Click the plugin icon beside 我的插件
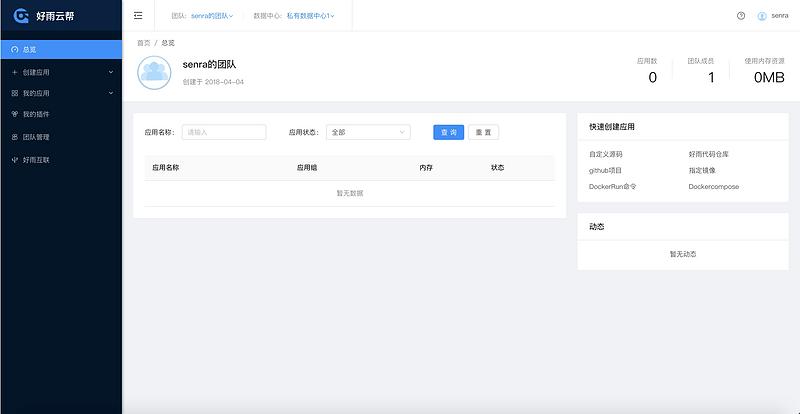This screenshot has height=414, width=800. pyautogui.click(x=14, y=114)
